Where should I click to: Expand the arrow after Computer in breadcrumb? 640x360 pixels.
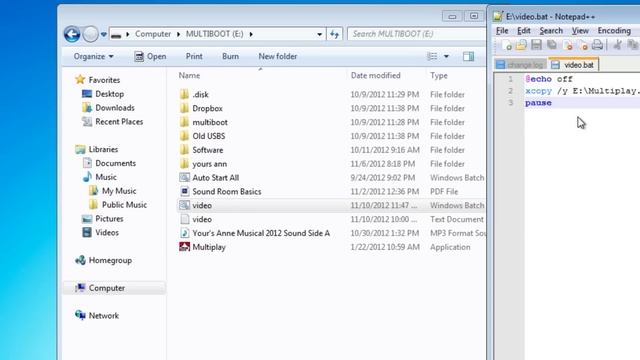(178, 34)
